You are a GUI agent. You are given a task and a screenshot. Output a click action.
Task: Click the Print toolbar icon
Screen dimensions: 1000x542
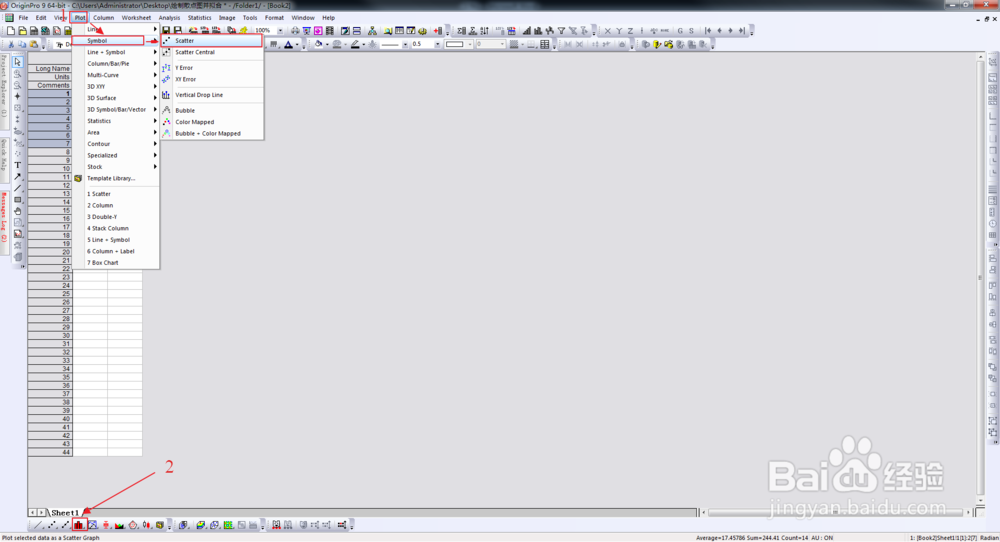pos(295,31)
